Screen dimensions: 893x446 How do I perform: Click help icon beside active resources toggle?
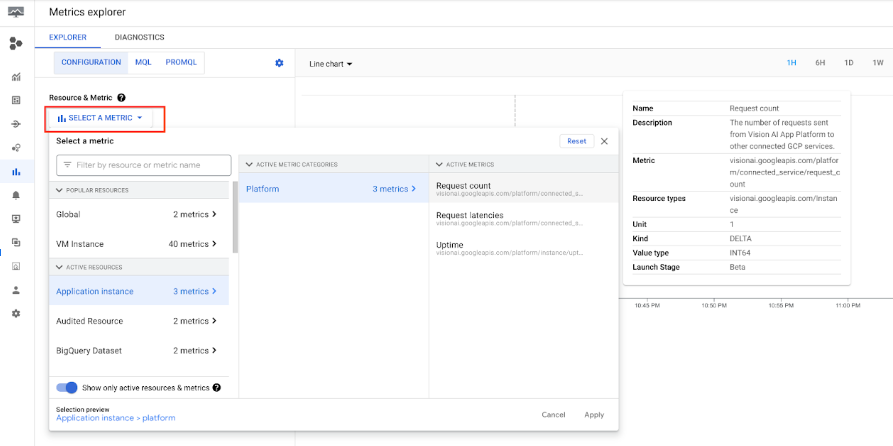pyautogui.click(x=217, y=387)
